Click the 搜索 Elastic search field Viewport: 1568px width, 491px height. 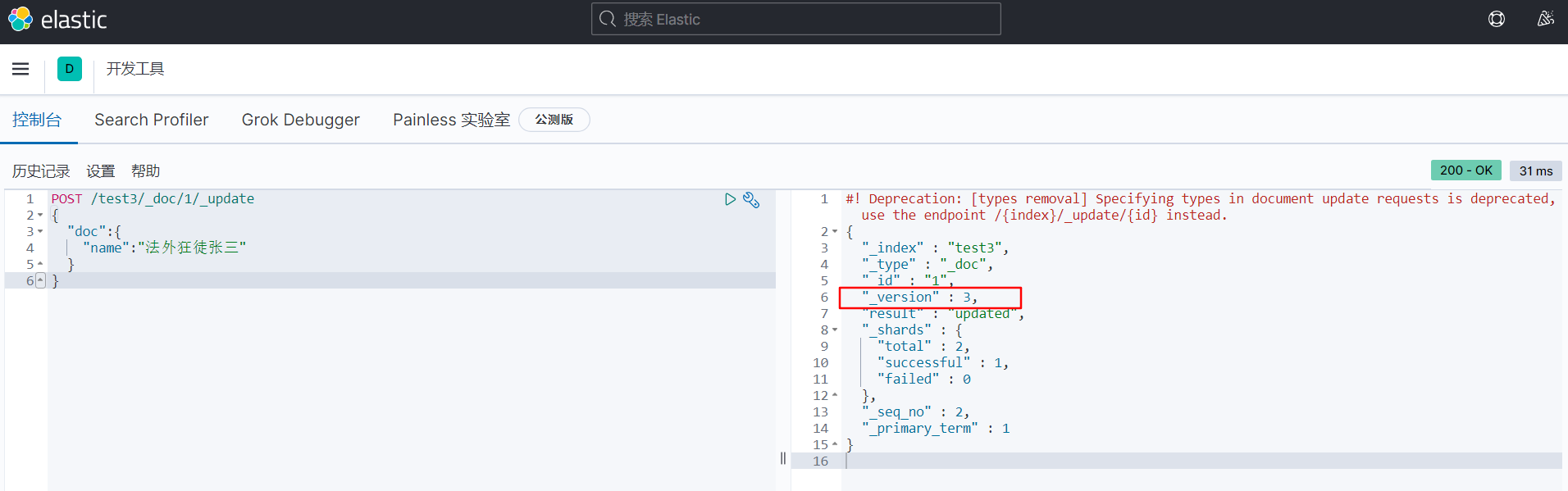pos(804,19)
